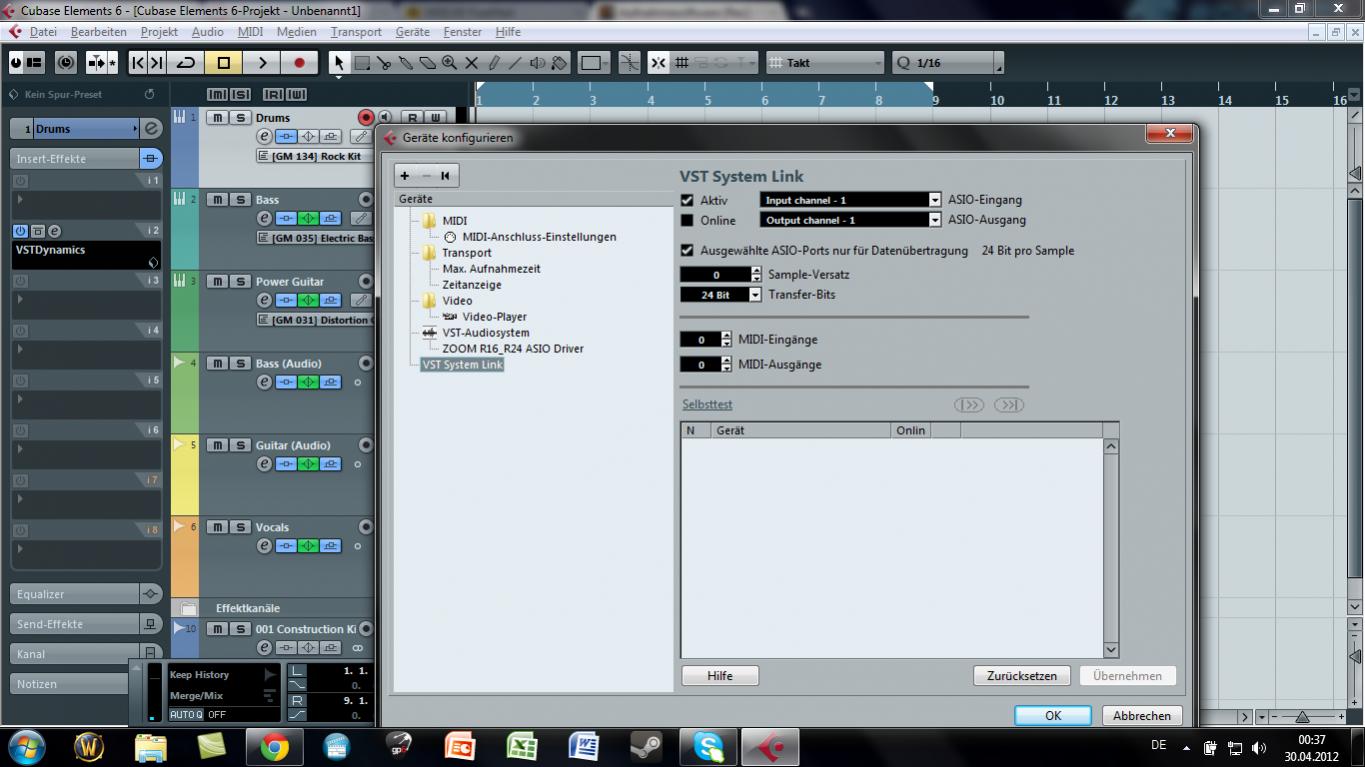This screenshot has width=1365, height=767.
Task: Click the Selbsttest link
Action: pos(707,405)
